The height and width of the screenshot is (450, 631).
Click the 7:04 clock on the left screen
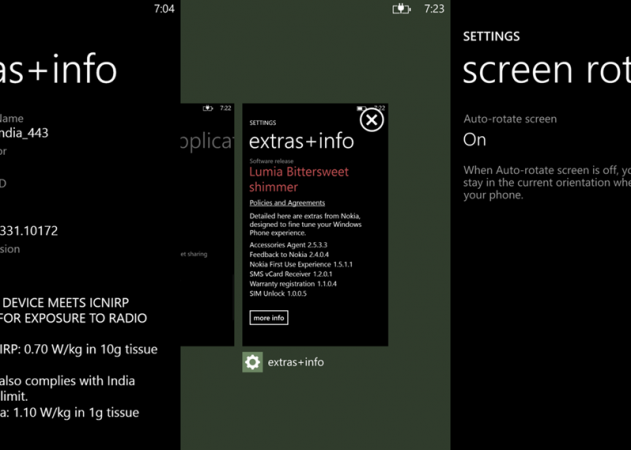pyautogui.click(x=163, y=9)
